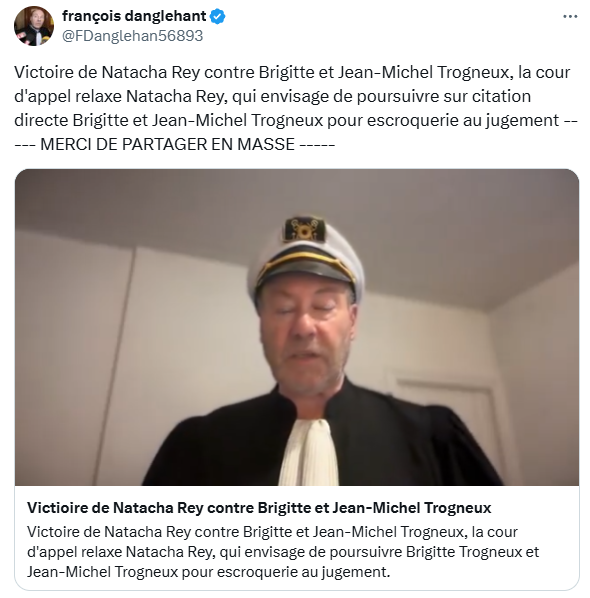Viewport: 590px width, 598px height.
Task: Open the round profile avatar picture
Action: (34, 26)
